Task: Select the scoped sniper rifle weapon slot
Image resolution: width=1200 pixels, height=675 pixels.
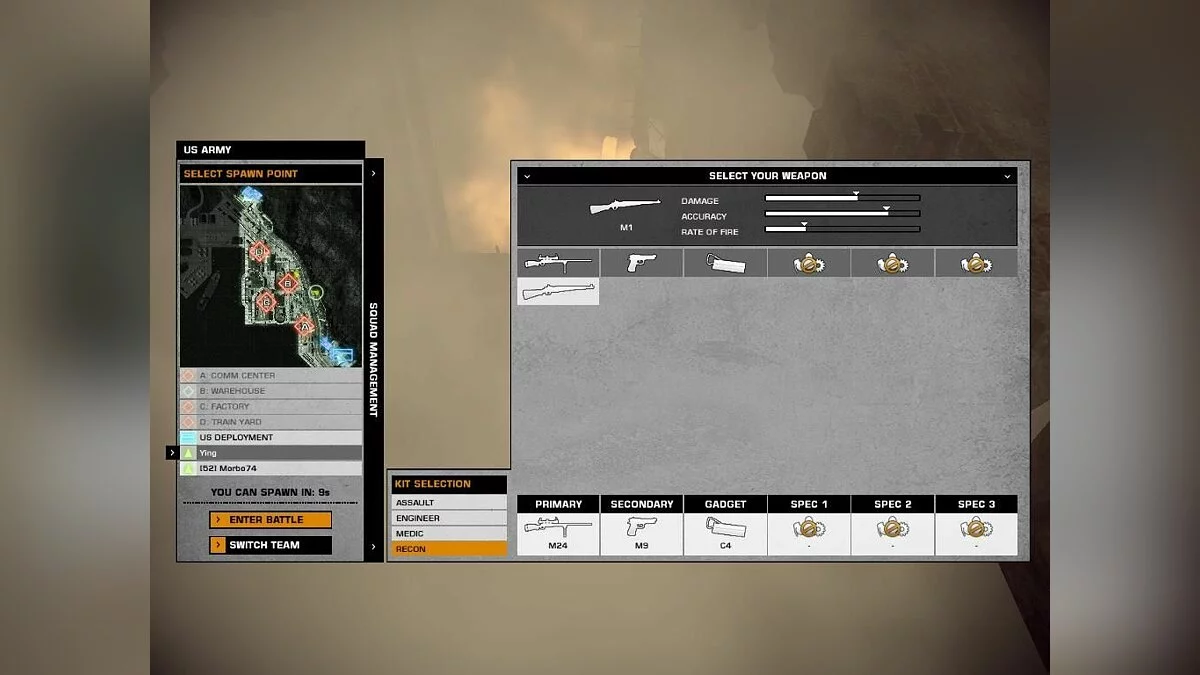Action: [x=557, y=262]
